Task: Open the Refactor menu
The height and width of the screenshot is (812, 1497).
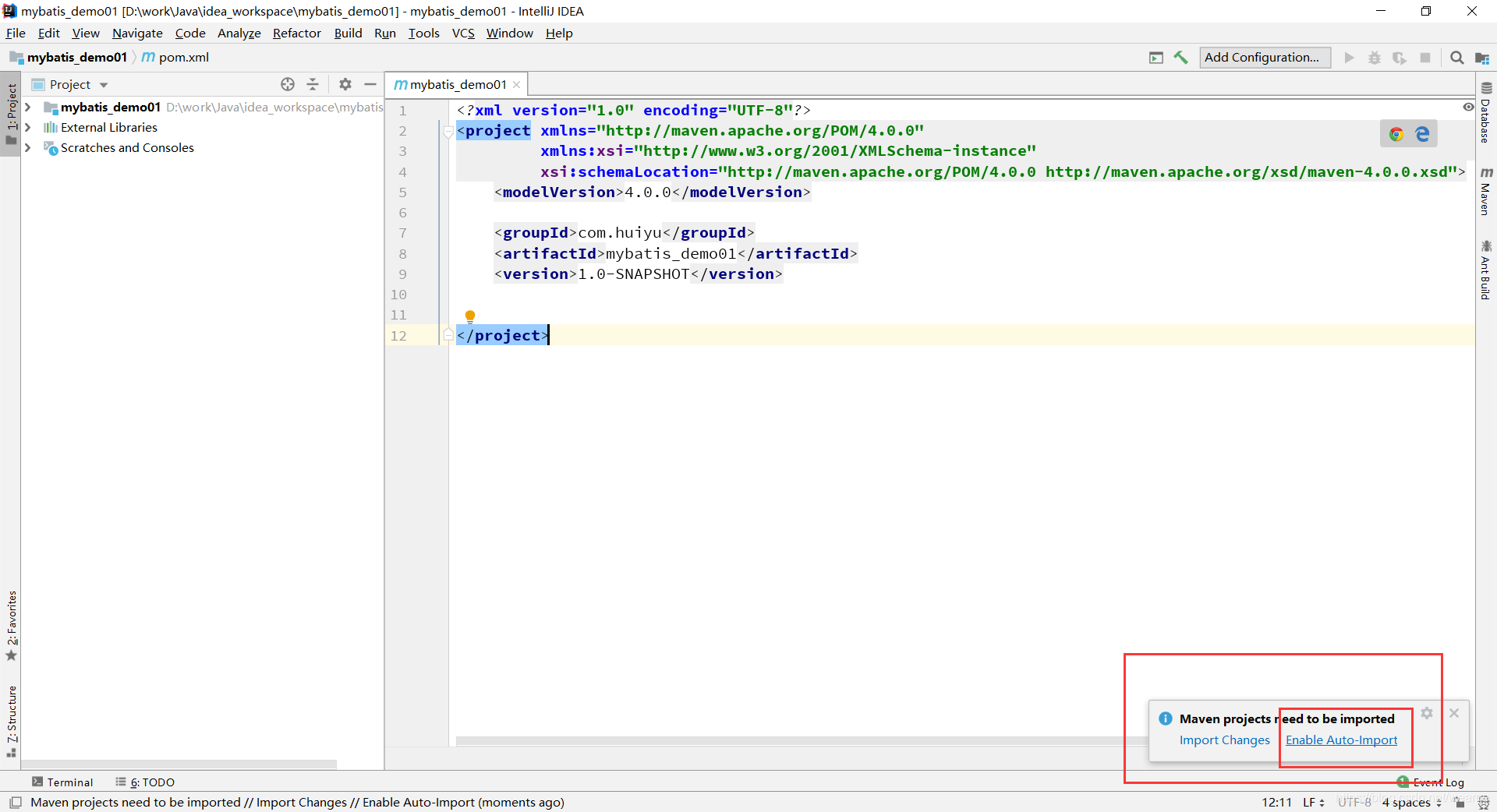Action: 296,33
